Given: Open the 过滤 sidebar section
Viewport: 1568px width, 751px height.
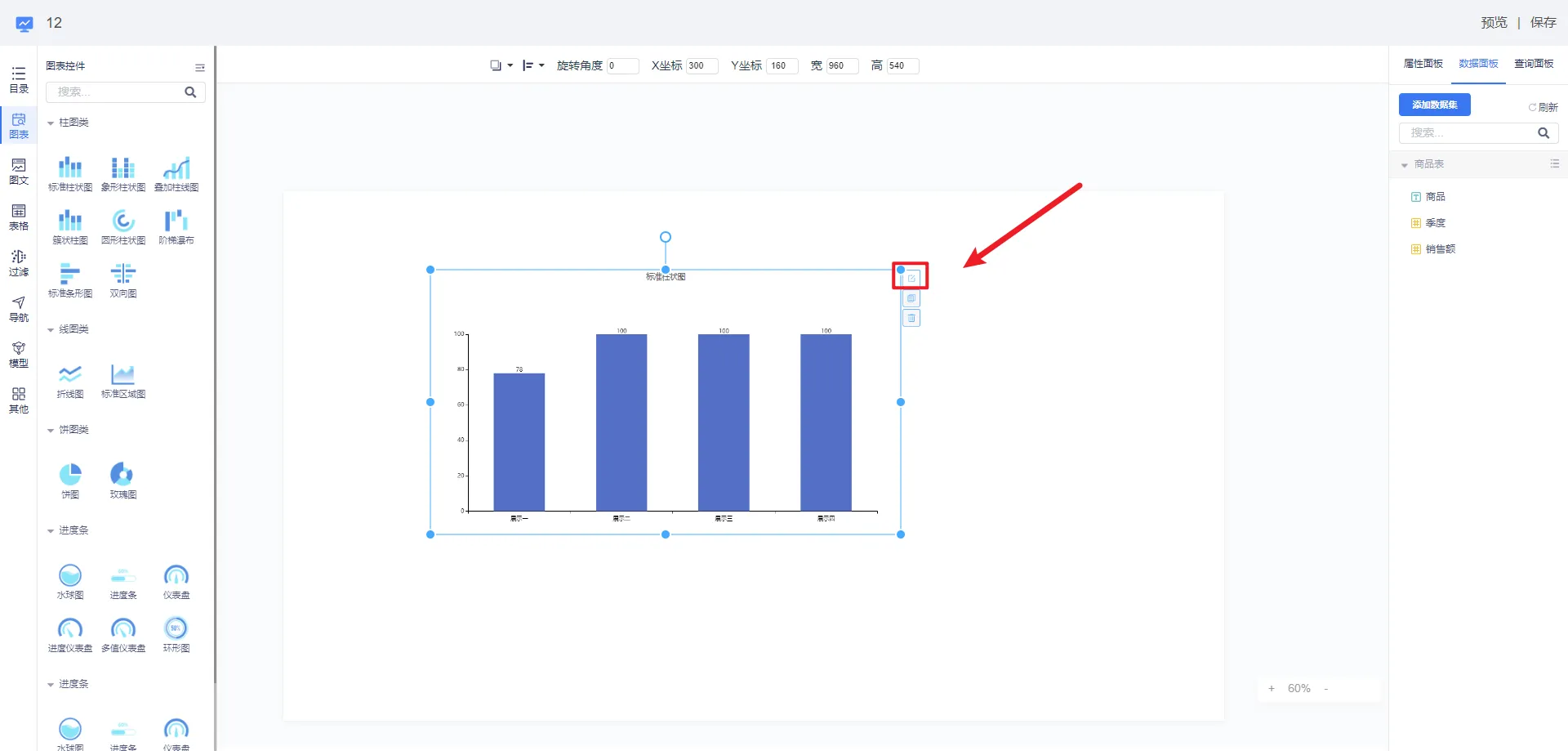Looking at the screenshot, I should click(x=19, y=263).
